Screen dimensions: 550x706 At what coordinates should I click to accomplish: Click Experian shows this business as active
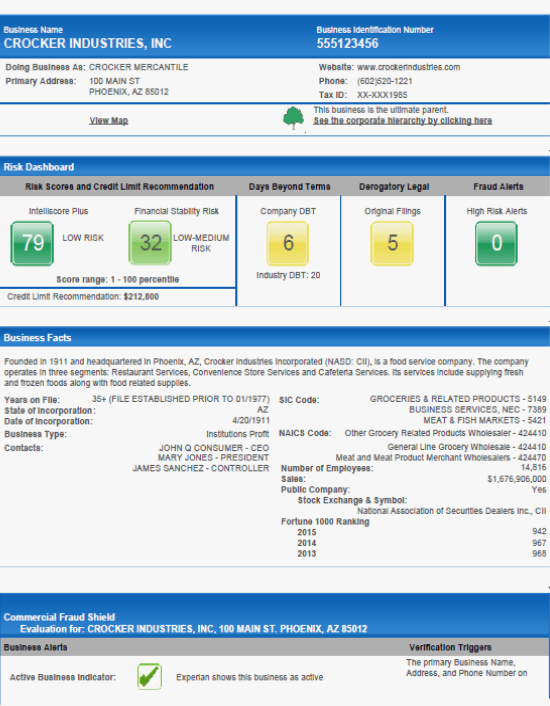pos(249,677)
